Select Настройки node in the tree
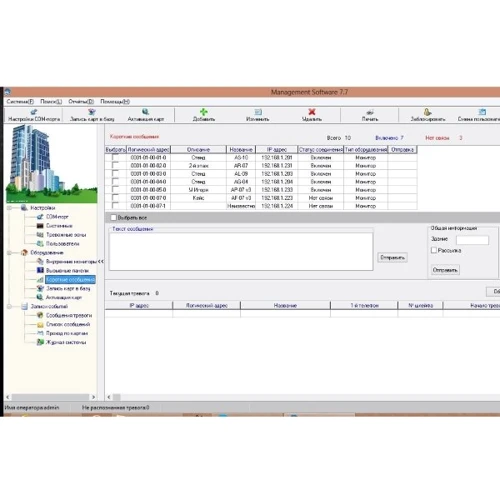 click(x=43, y=208)
